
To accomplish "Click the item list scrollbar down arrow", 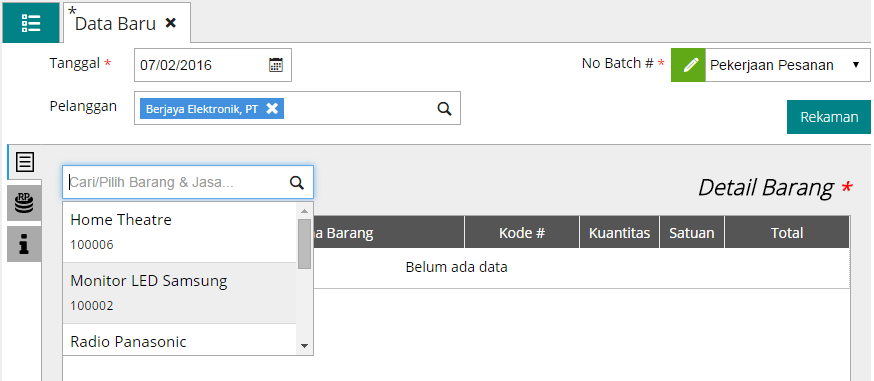I will click(x=304, y=346).
